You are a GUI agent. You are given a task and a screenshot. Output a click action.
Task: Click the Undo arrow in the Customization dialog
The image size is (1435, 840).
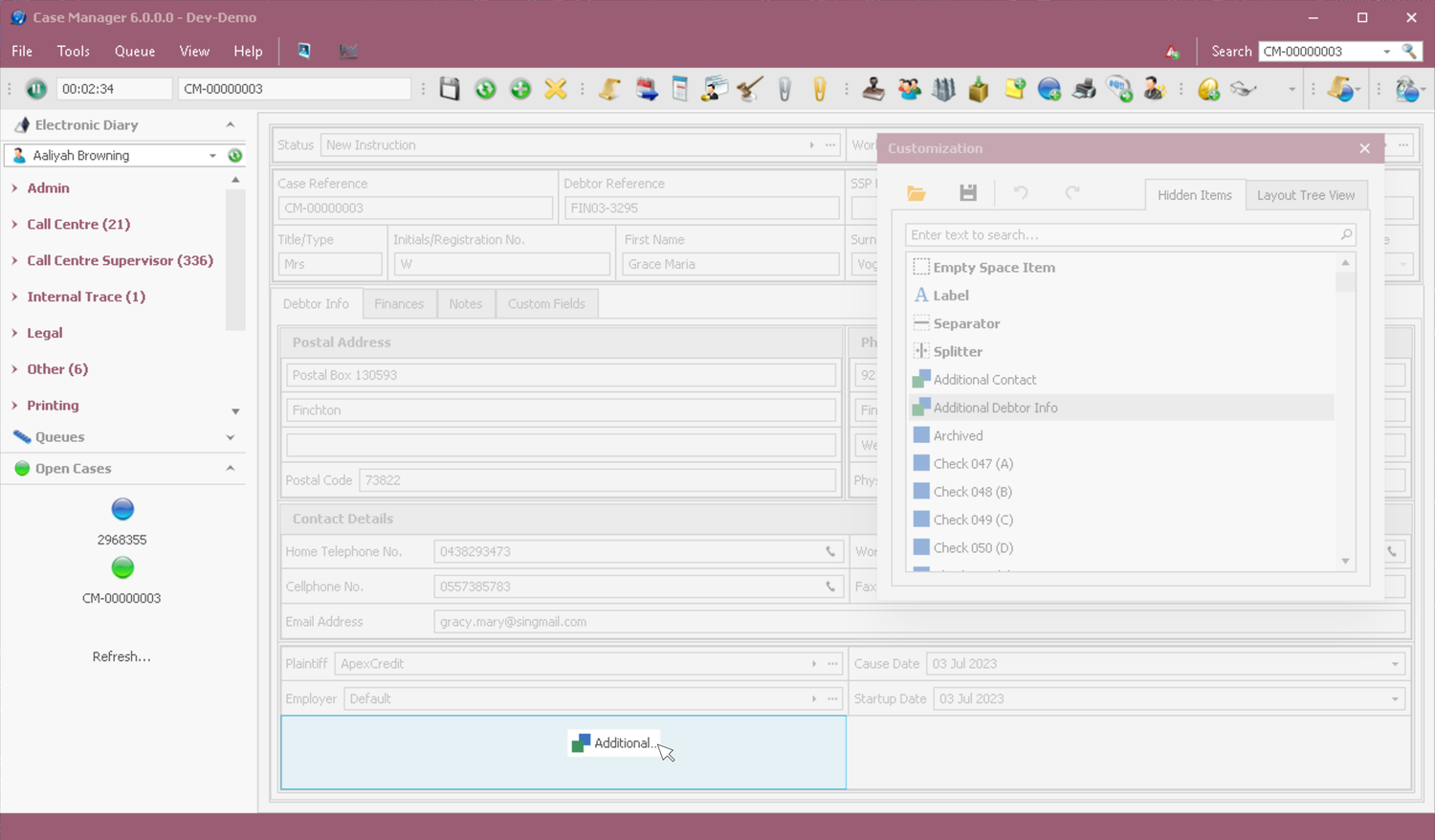coord(1019,191)
